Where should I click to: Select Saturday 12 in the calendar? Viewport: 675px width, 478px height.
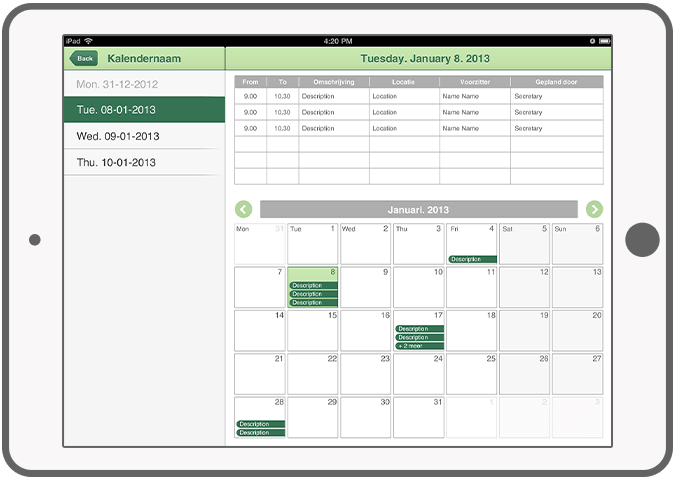pyautogui.click(x=524, y=287)
